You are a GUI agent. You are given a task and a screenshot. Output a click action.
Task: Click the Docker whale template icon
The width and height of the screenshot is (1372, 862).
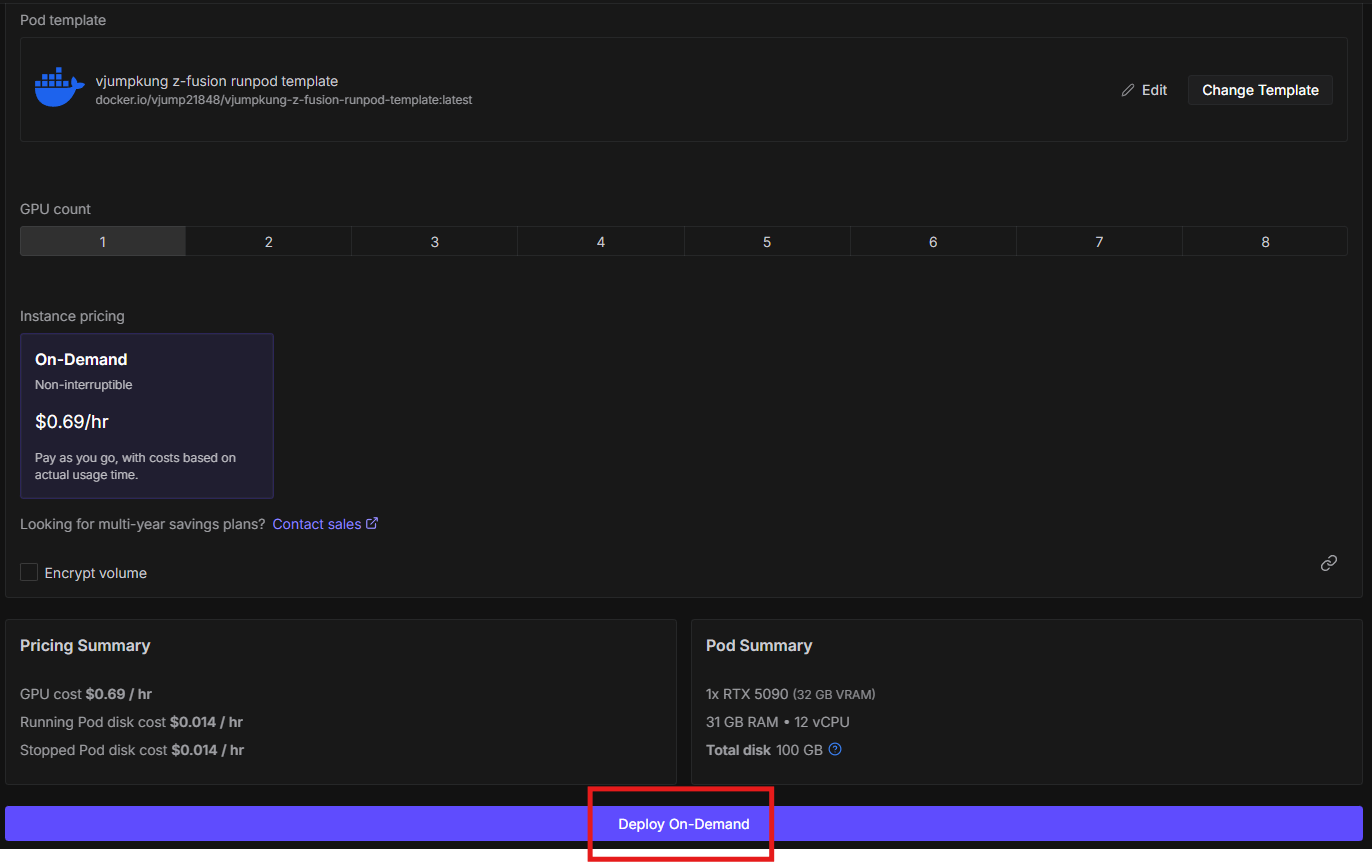pyautogui.click(x=59, y=89)
